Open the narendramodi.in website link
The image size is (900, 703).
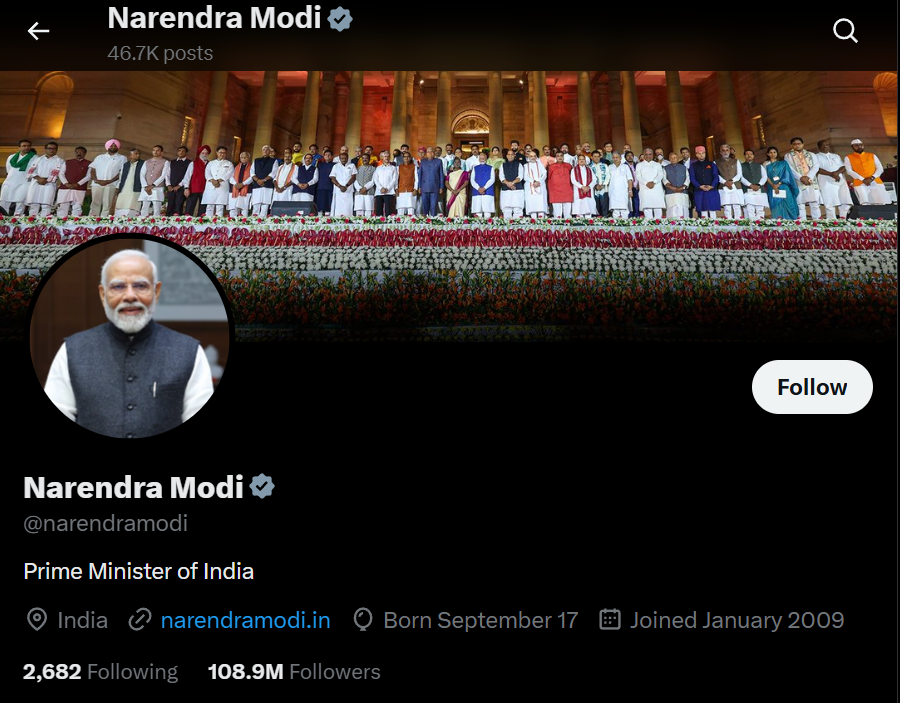pos(246,620)
